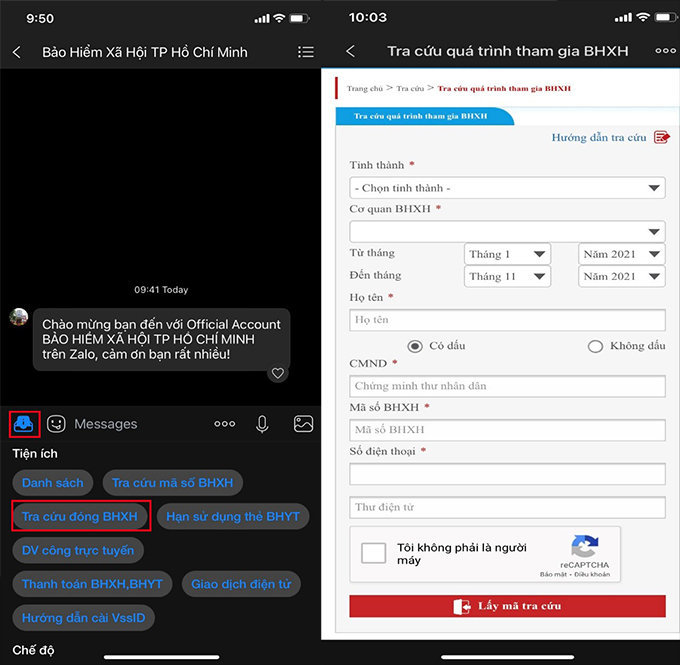Open the Từ tháng Tháng 1 dropdown

(507, 254)
